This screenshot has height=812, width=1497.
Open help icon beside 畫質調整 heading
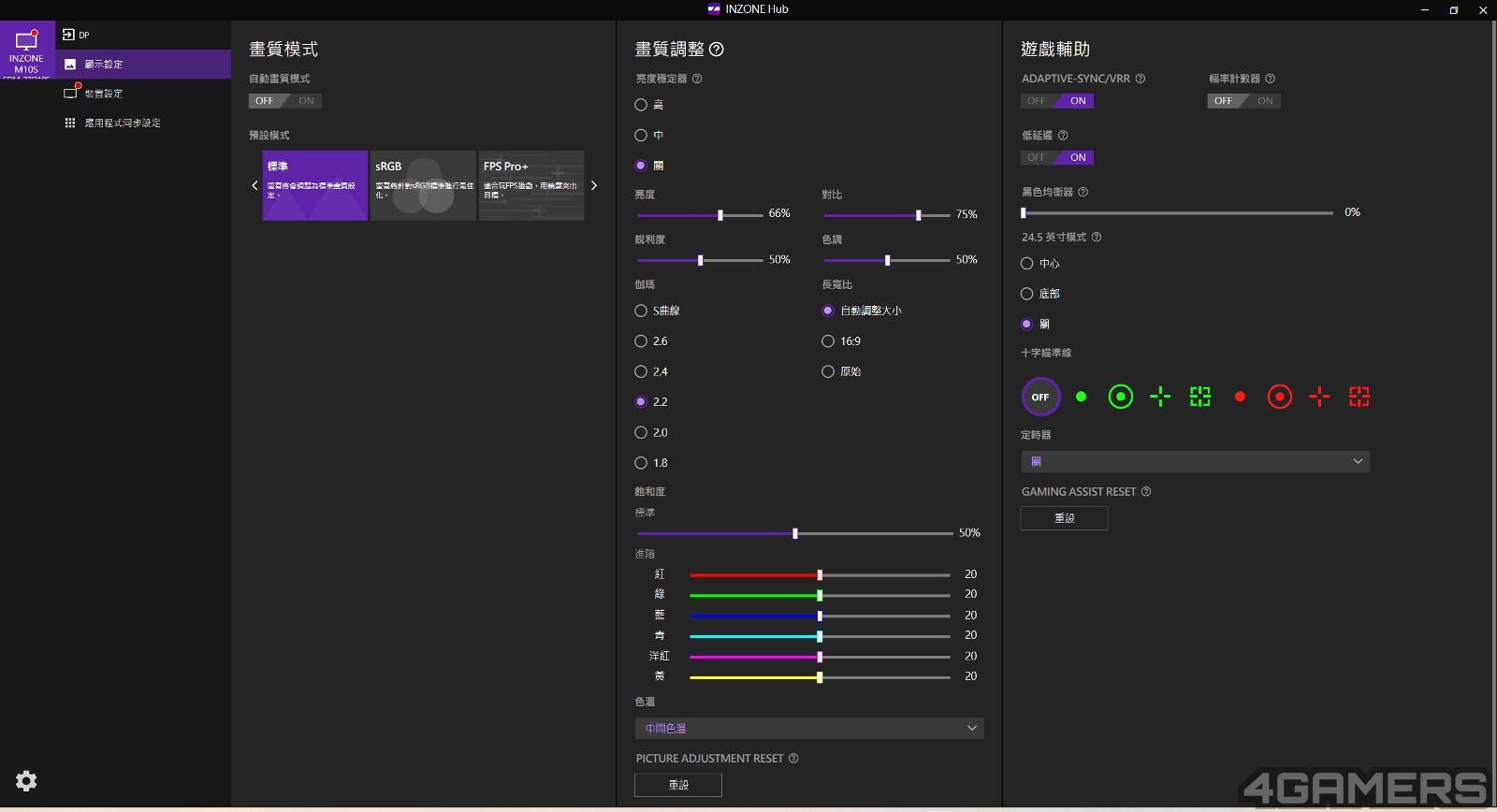coord(717,50)
